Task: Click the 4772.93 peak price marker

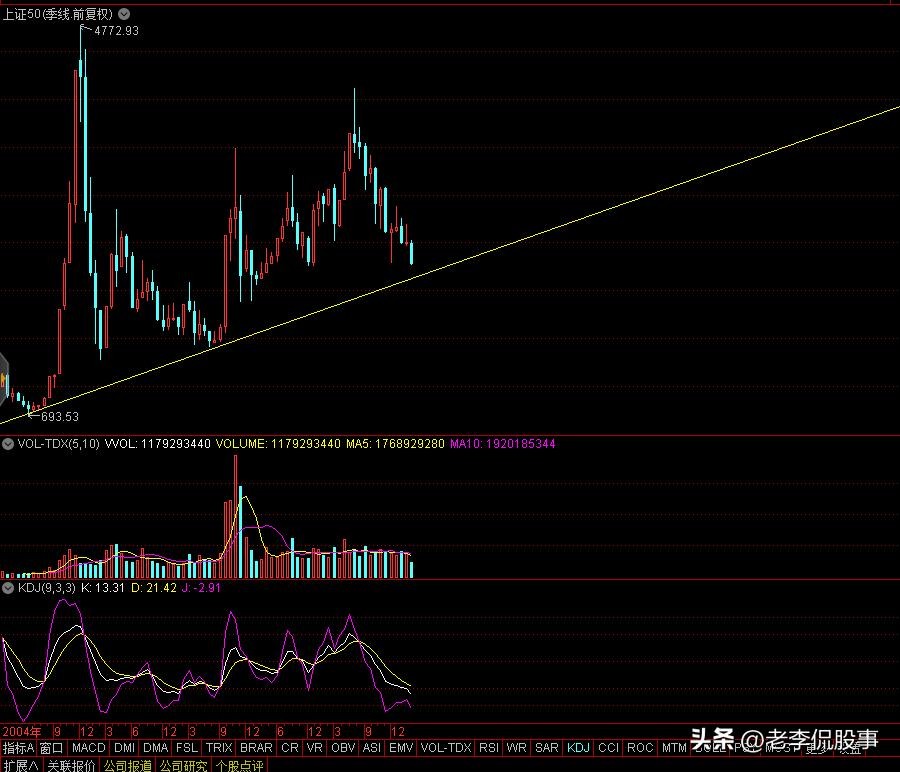Action: 115,31
